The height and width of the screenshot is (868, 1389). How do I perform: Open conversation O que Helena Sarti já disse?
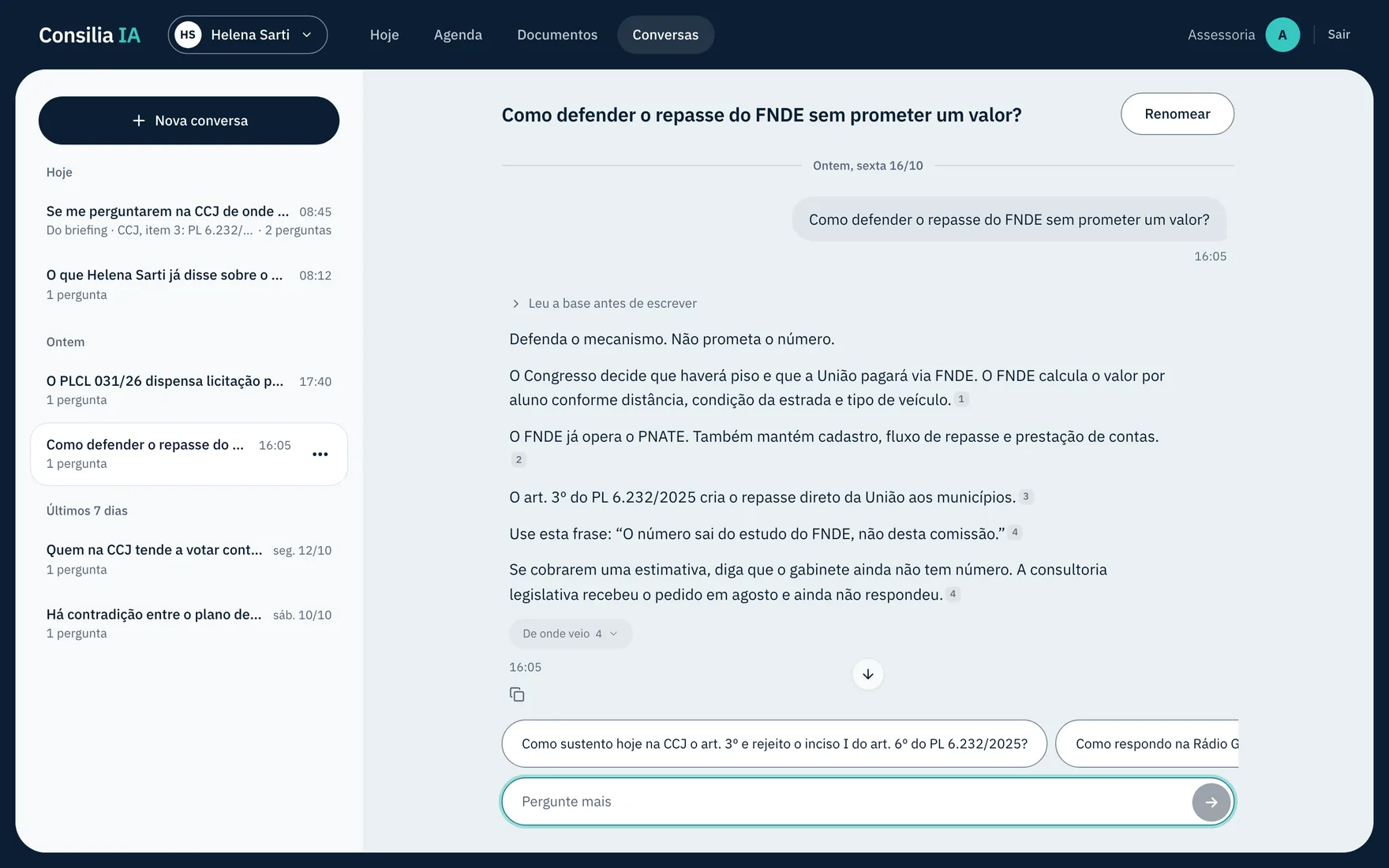point(189,284)
